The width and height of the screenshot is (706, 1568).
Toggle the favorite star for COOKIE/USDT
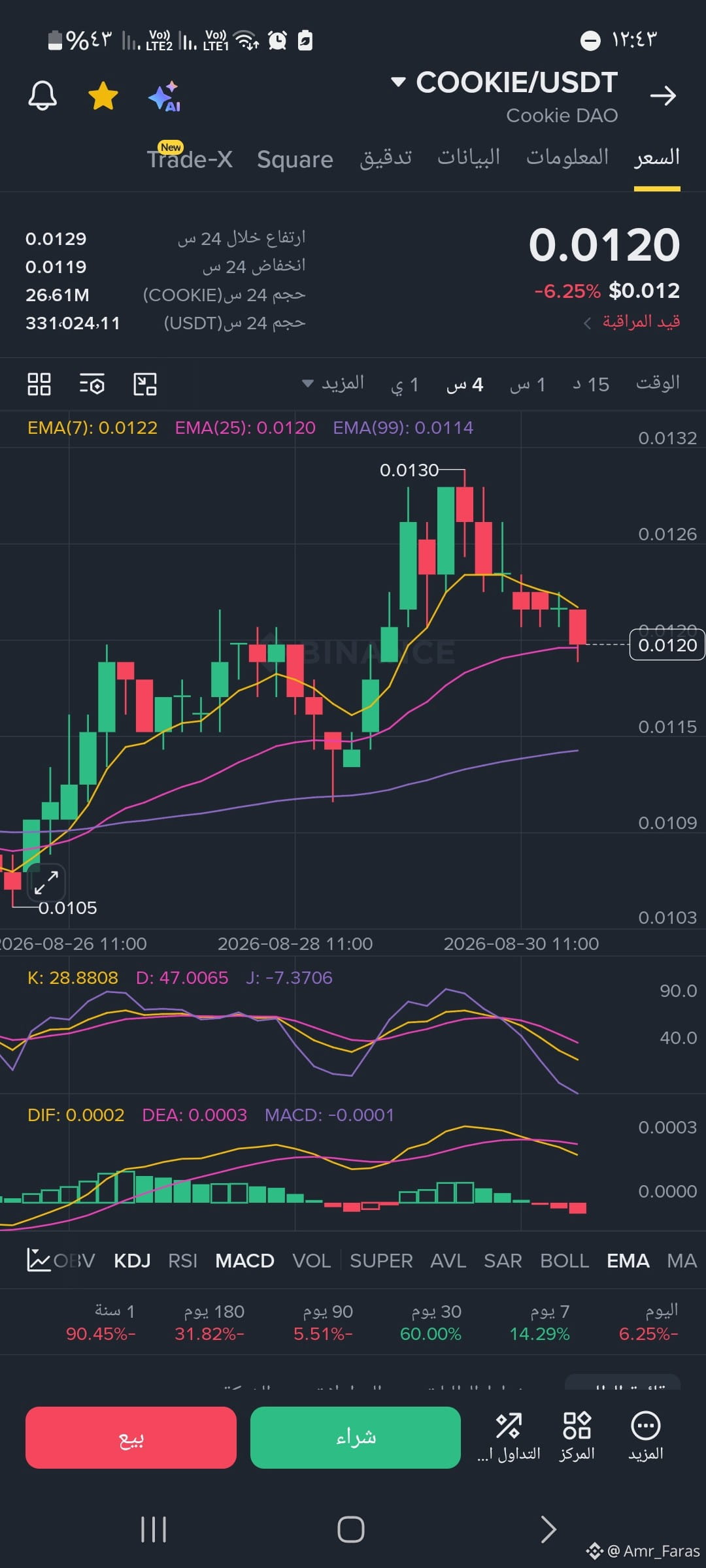(x=103, y=96)
